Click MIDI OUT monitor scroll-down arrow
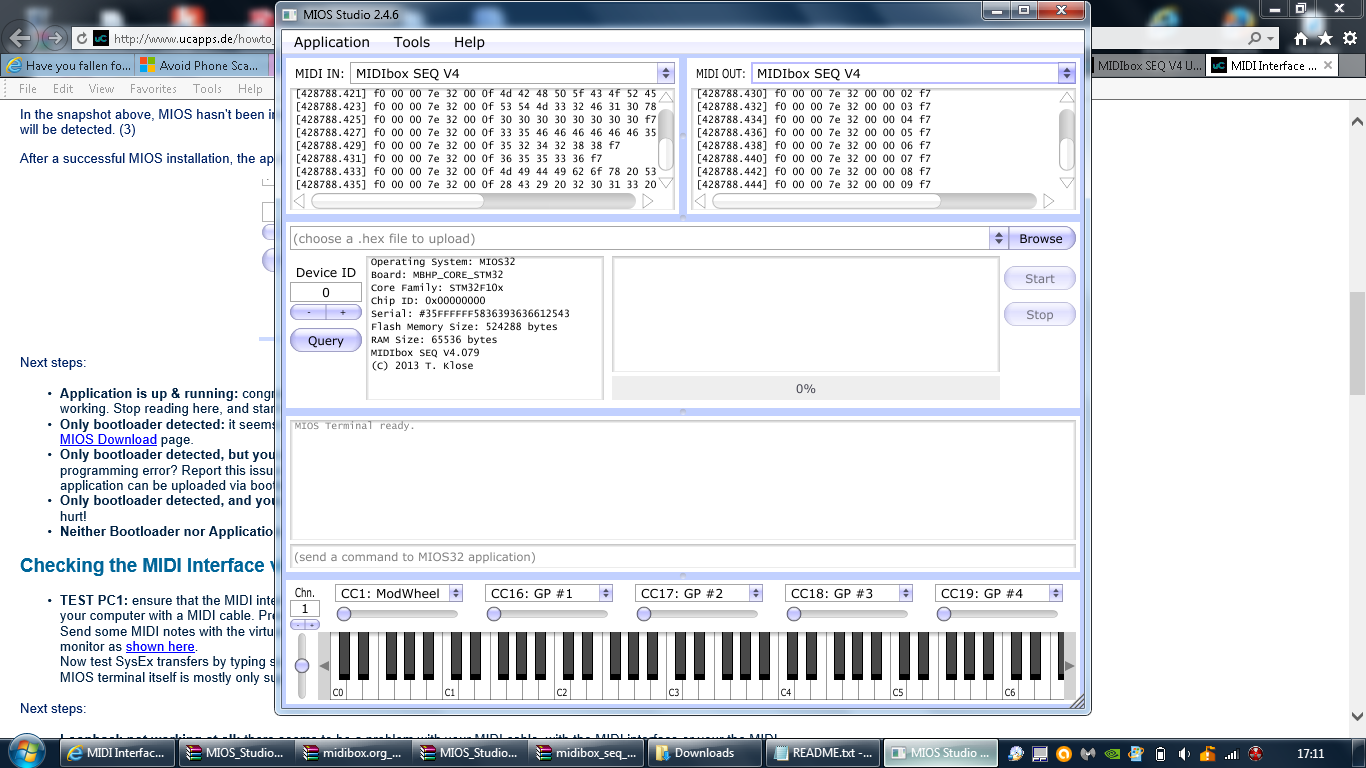 point(1067,183)
